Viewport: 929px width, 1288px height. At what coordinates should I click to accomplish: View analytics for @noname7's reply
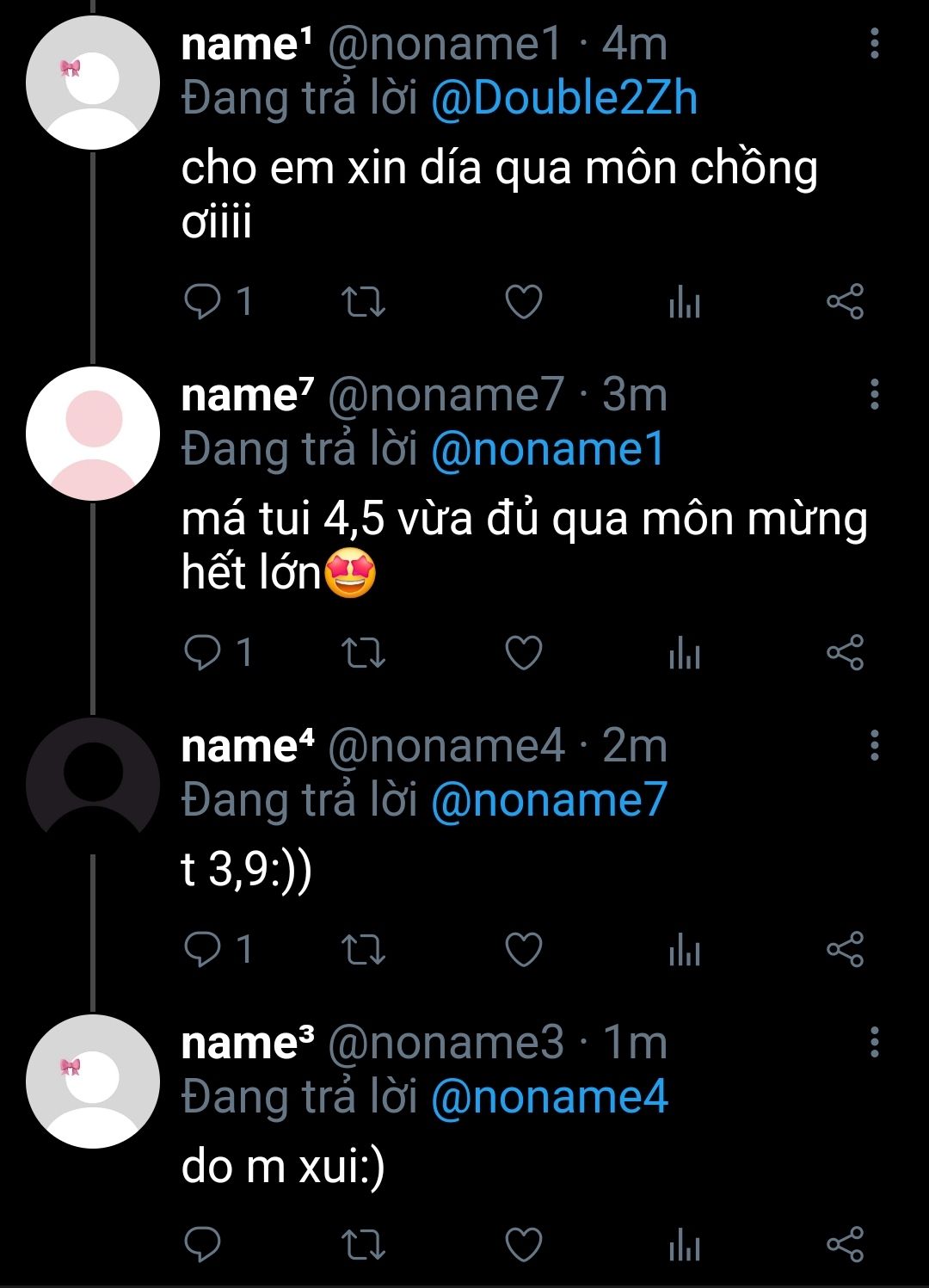(685, 653)
